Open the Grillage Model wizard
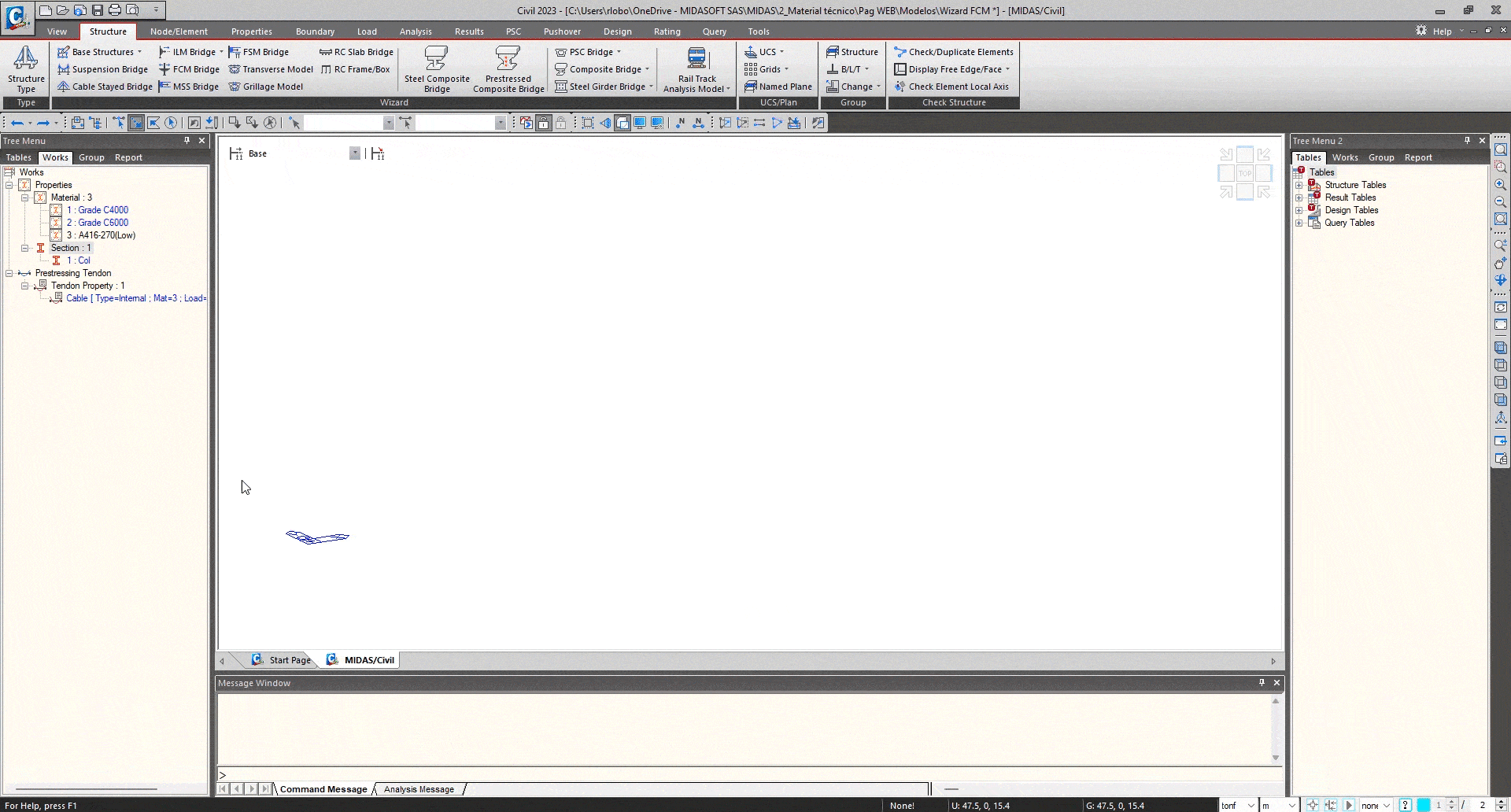Image resolution: width=1511 pixels, height=812 pixels. click(265, 87)
